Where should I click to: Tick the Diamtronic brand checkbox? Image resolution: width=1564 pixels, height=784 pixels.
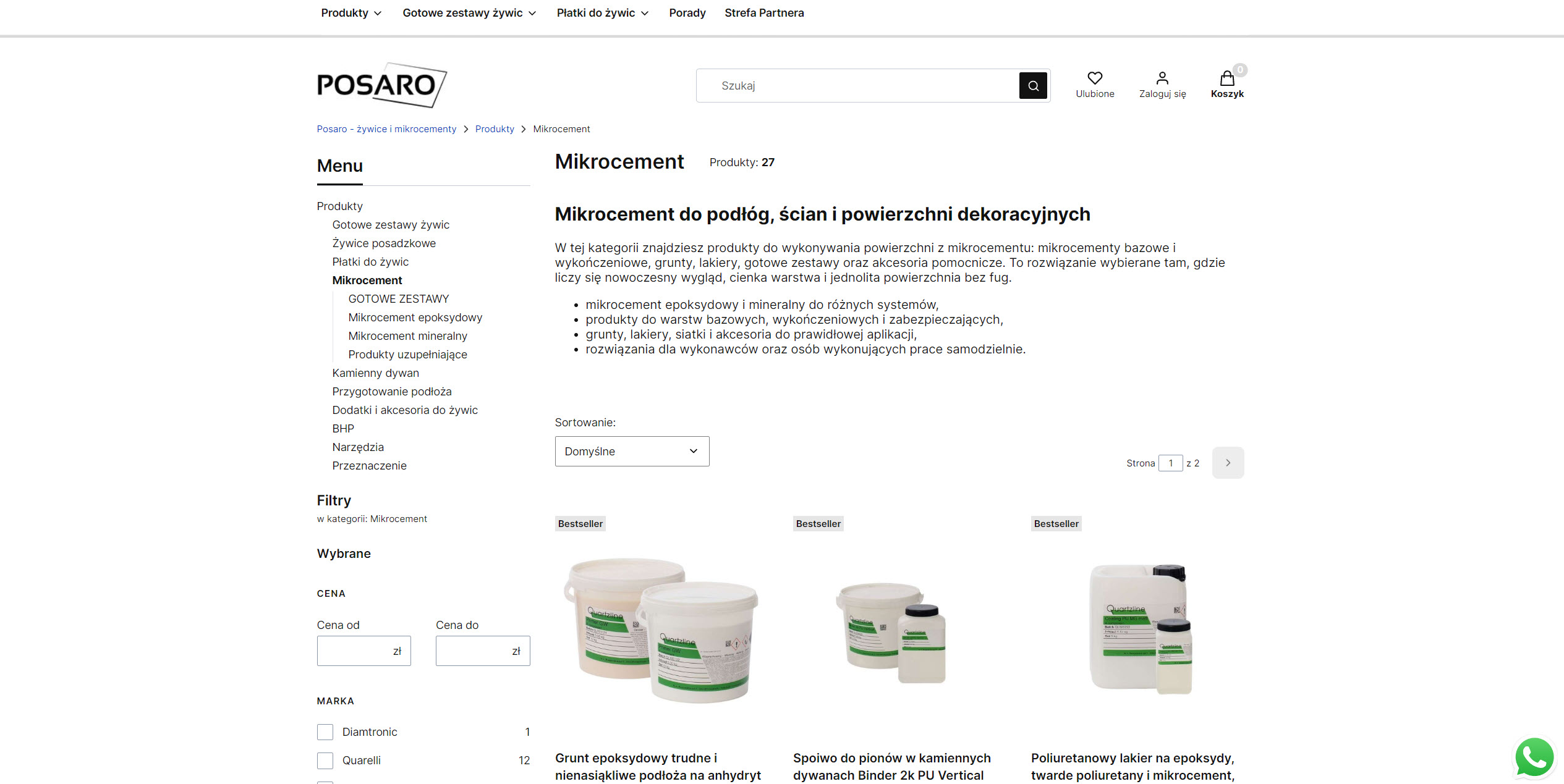pos(325,732)
